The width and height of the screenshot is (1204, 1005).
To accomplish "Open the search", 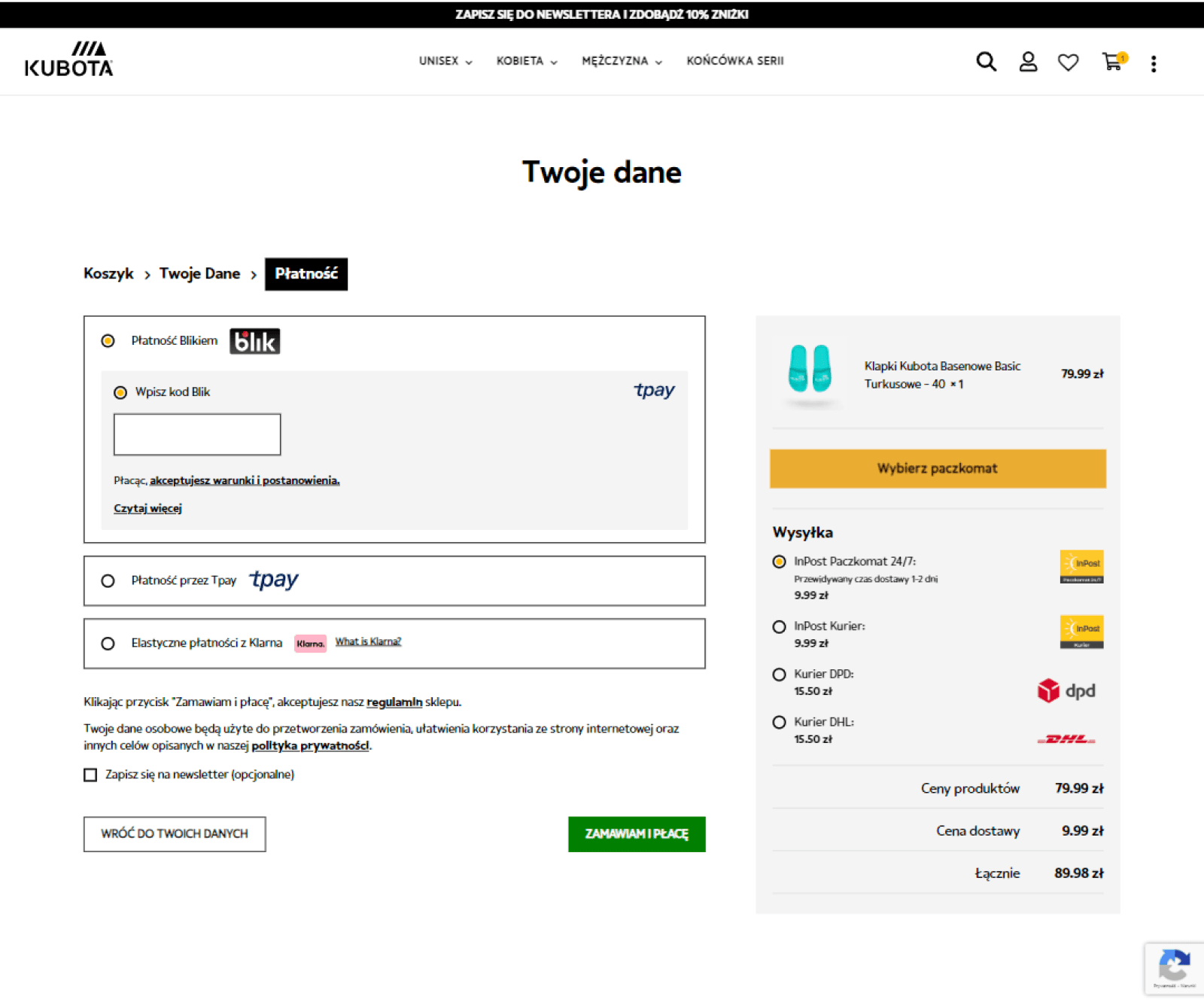I will click(x=985, y=62).
